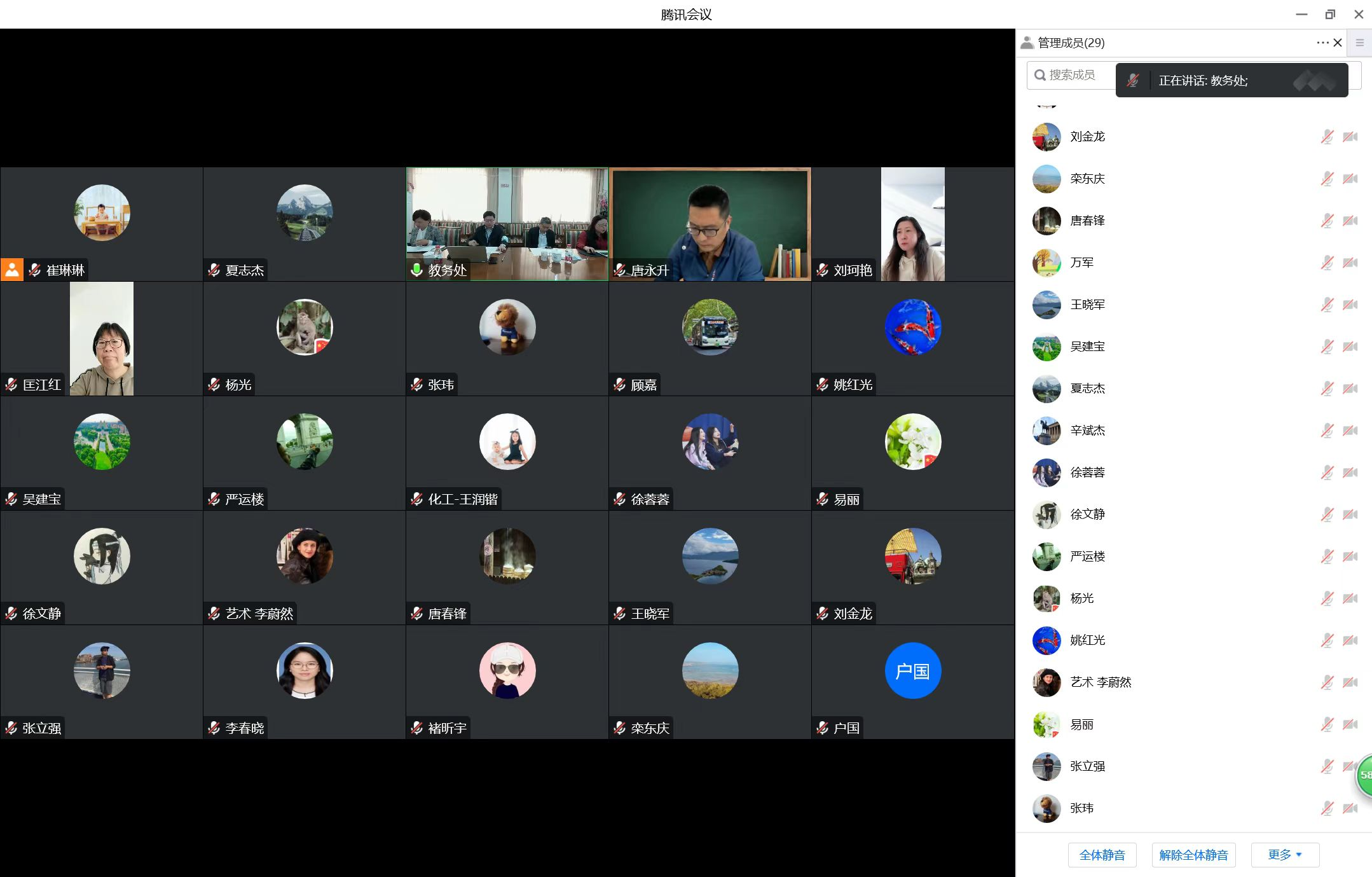
Task: Click the green mic icon on 教务处 tile
Action: (x=416, y=270)
